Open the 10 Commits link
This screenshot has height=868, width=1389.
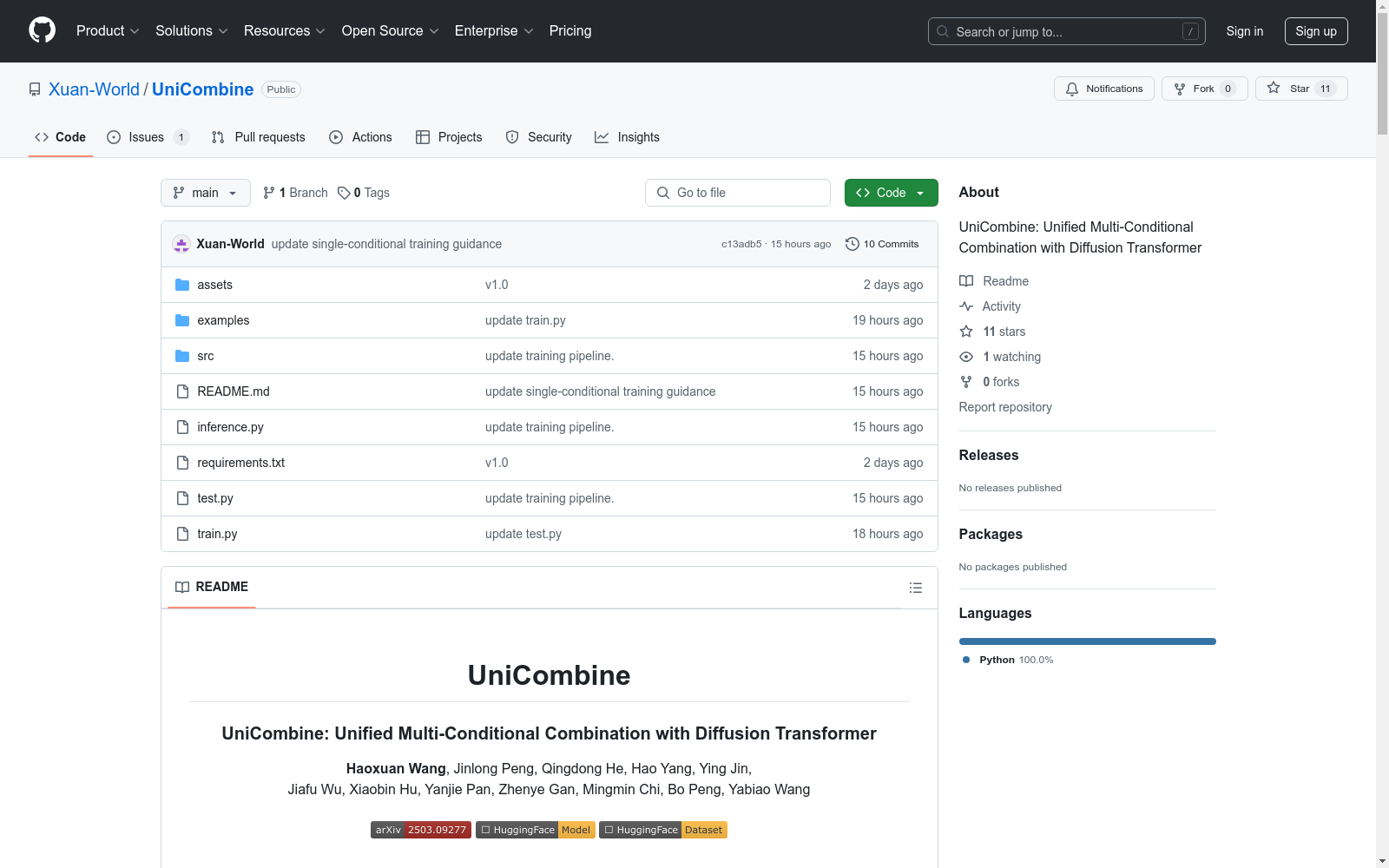pos(882,244)
